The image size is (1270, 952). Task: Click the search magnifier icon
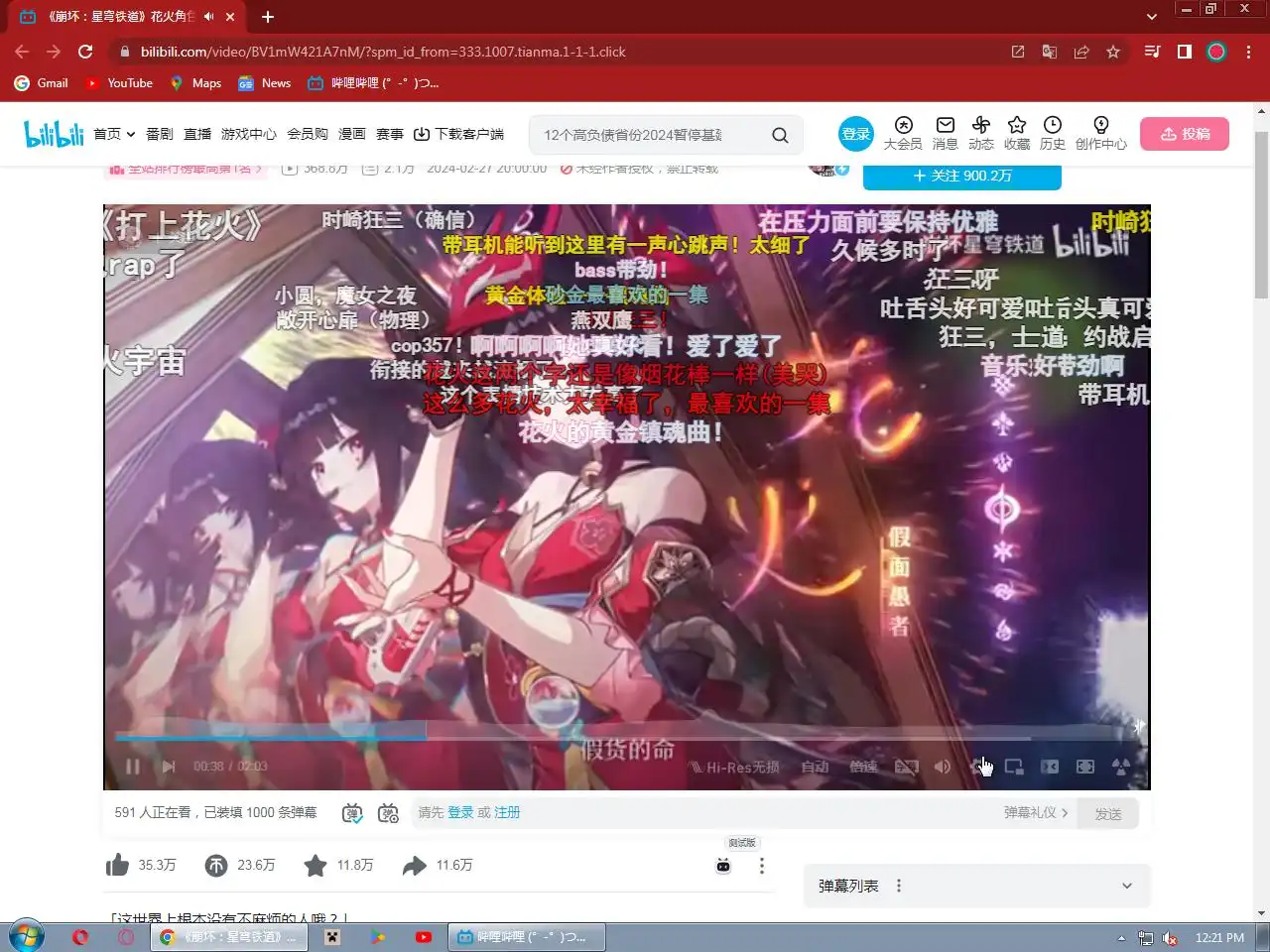click(x=780, y=135)
